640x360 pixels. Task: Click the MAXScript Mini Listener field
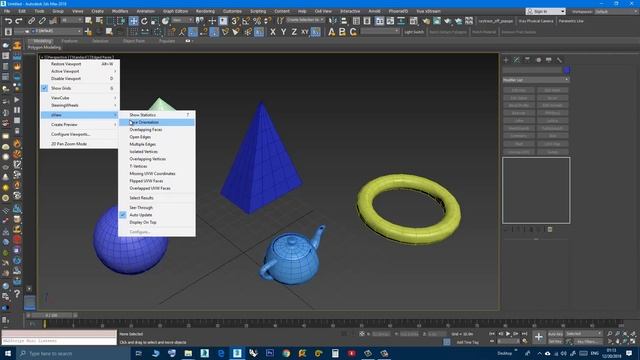pos(59,341)
